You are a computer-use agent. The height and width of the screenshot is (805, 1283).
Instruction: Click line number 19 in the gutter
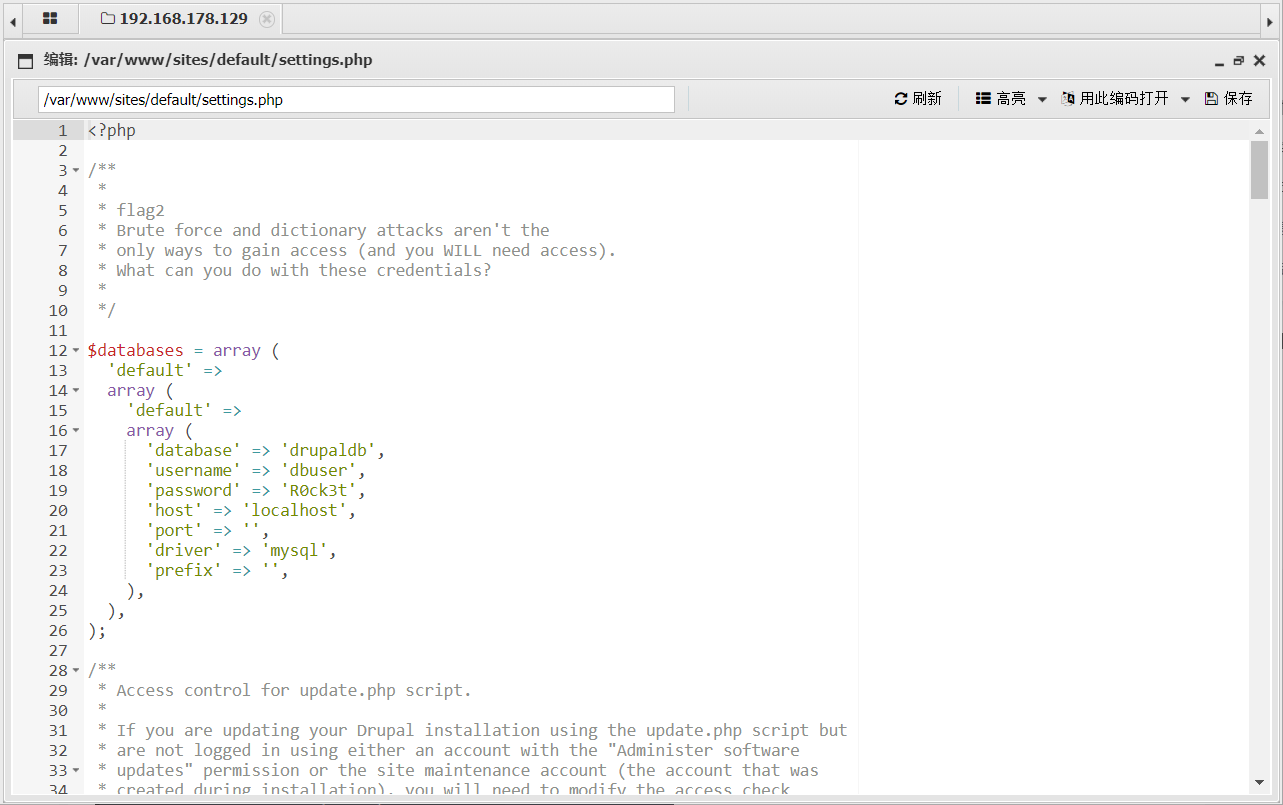(x=58, y=490)
